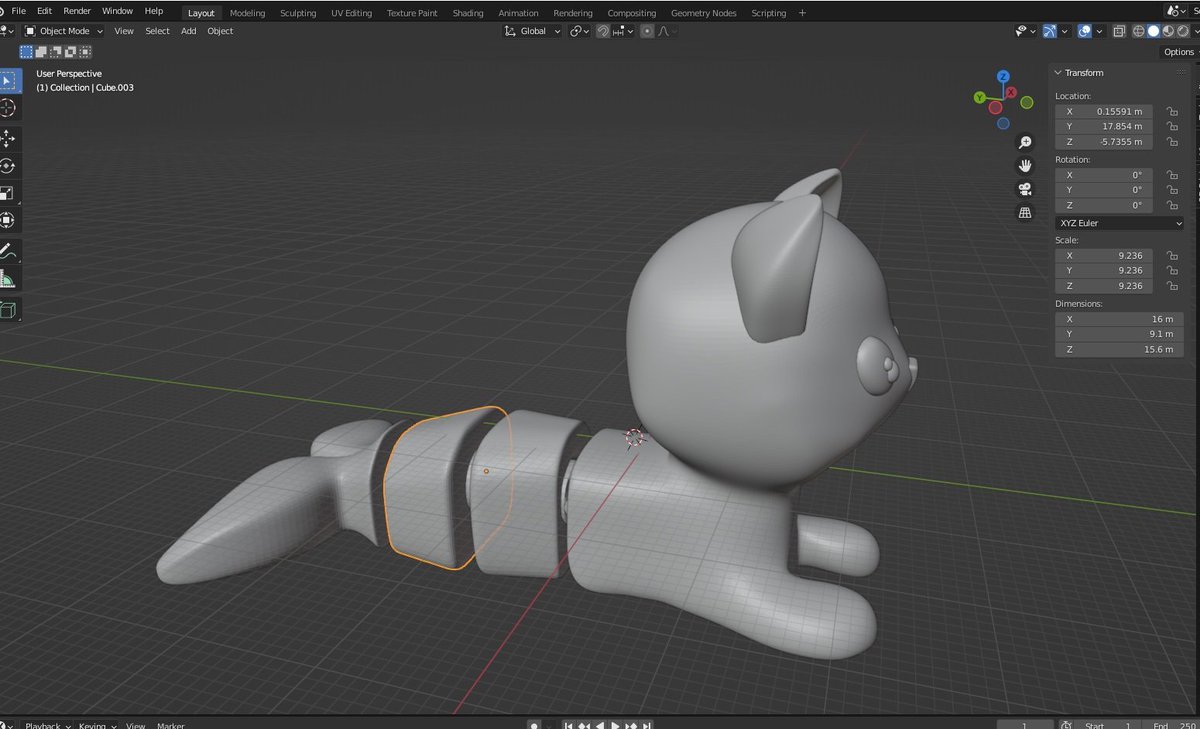This screenshot has height=729, width=1200.
Task: Open the Options dropdown
Action: (x=1179, y=52)
